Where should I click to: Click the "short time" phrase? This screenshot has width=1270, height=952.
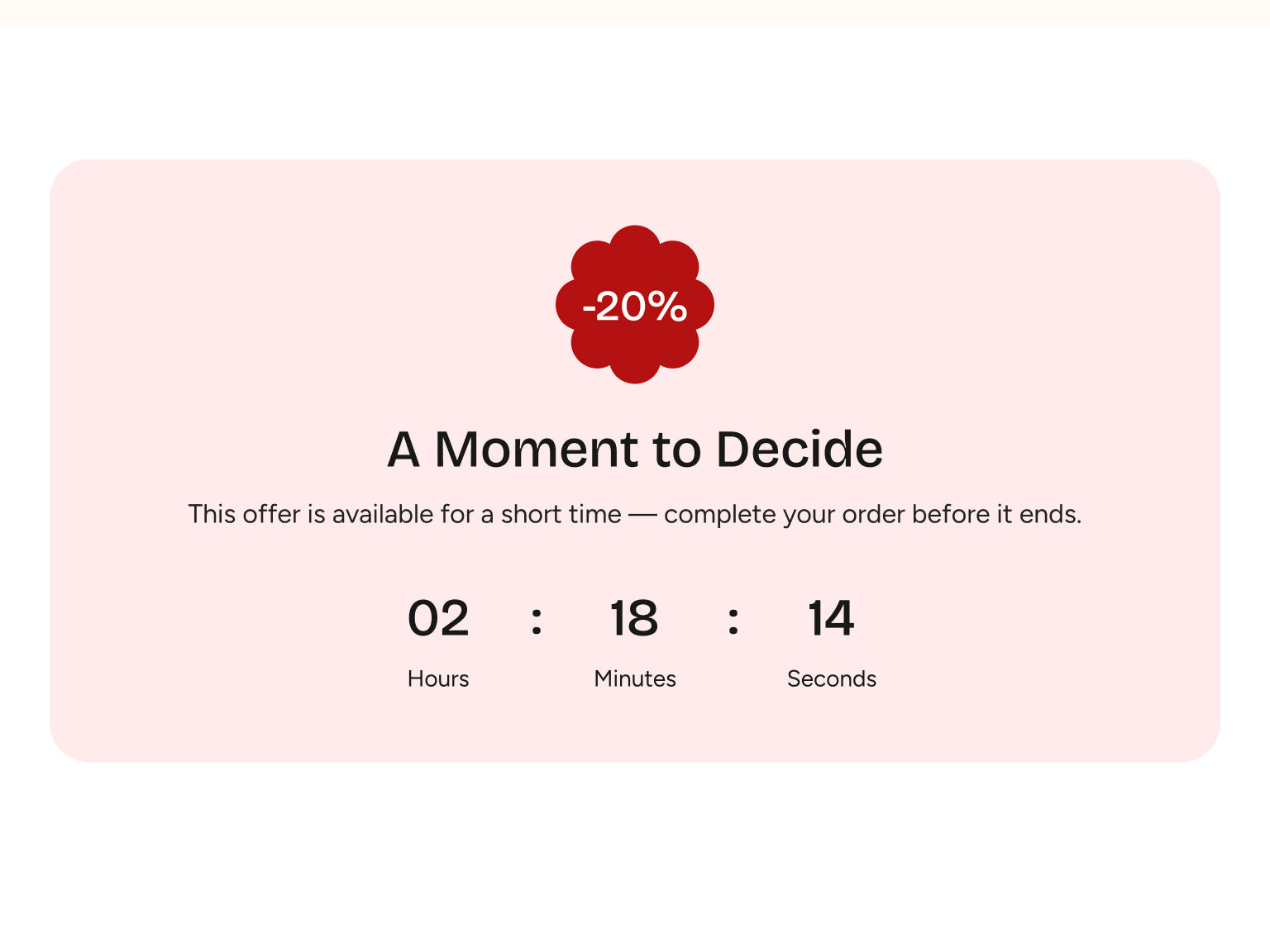coord(561,514)
